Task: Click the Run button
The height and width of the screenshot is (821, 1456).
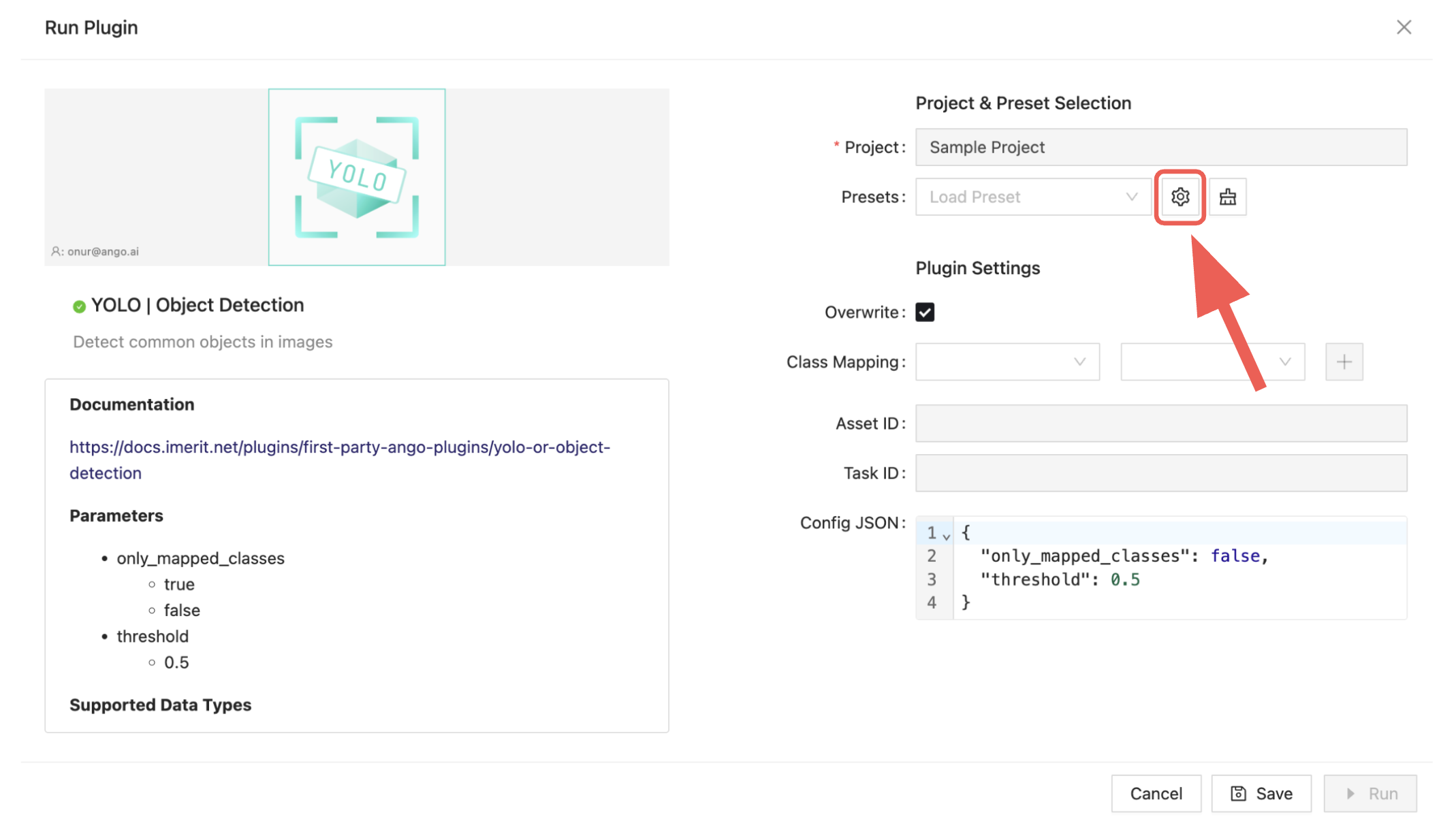Action: click(x=1370, y=793)
